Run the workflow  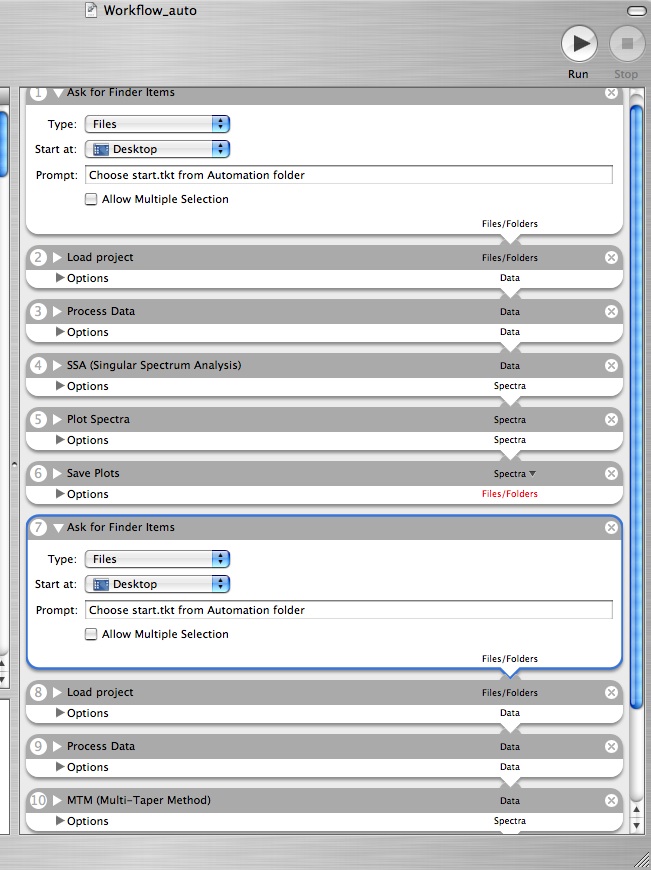click(579, 43)
